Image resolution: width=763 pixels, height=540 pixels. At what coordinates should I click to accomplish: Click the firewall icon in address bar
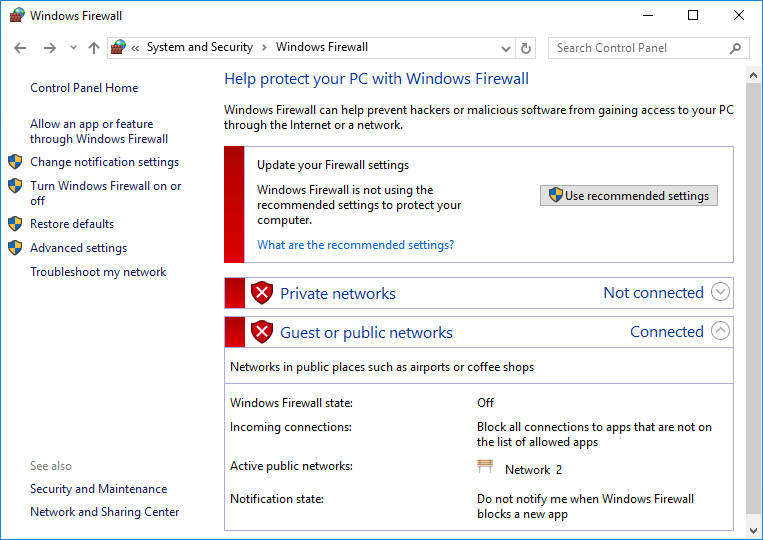(118, 47)
